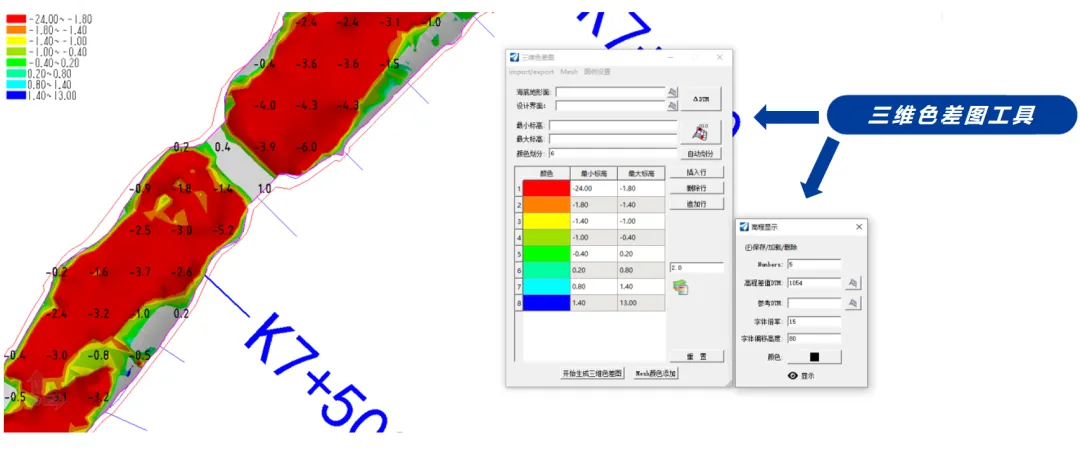1080x449 pixels.
Task: Close the 高程显示 dialog
Action: pos(859,227)
